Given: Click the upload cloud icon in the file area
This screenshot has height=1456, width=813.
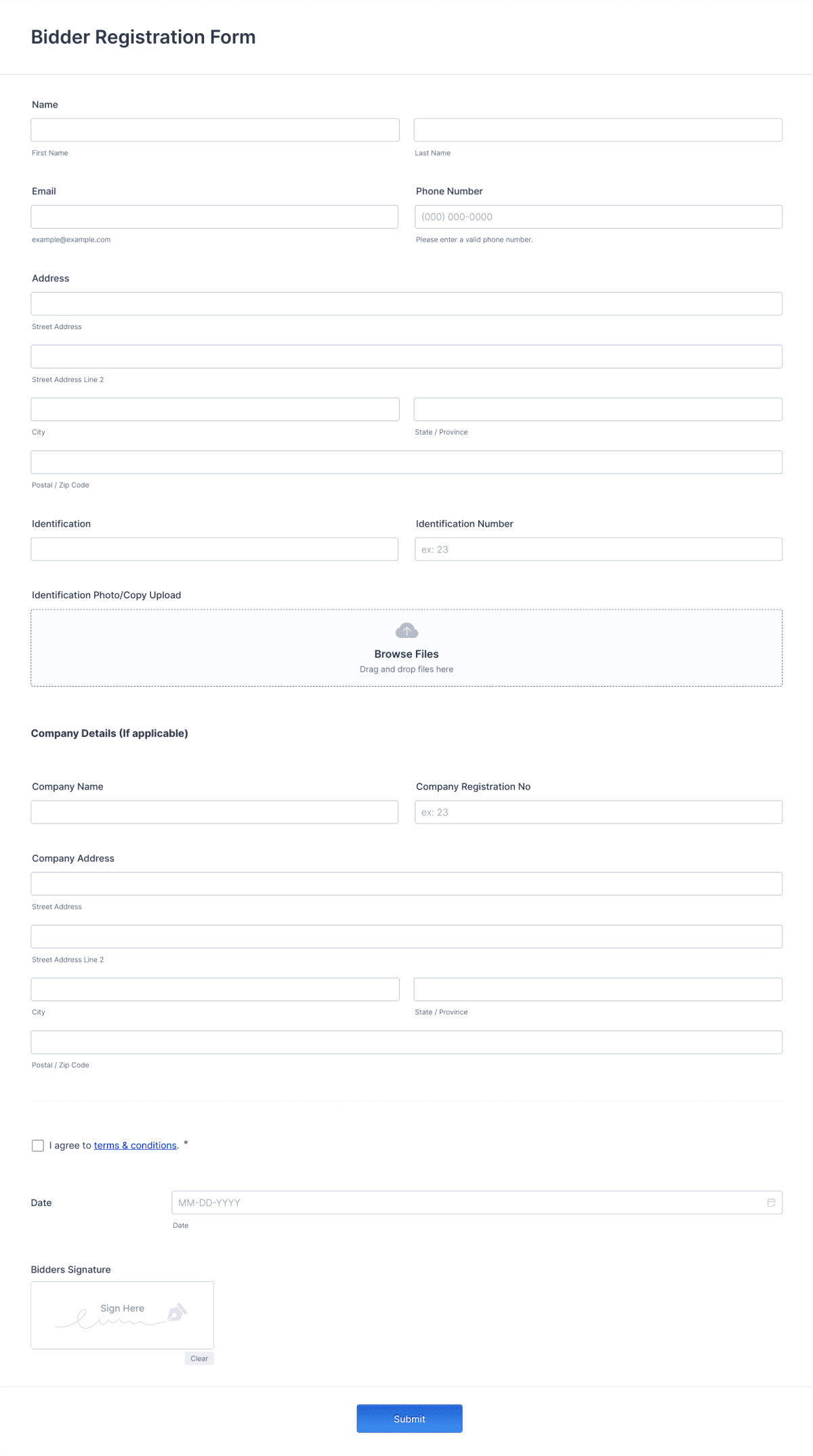Looking at the screenshot, I should click(x=406, y=630).
